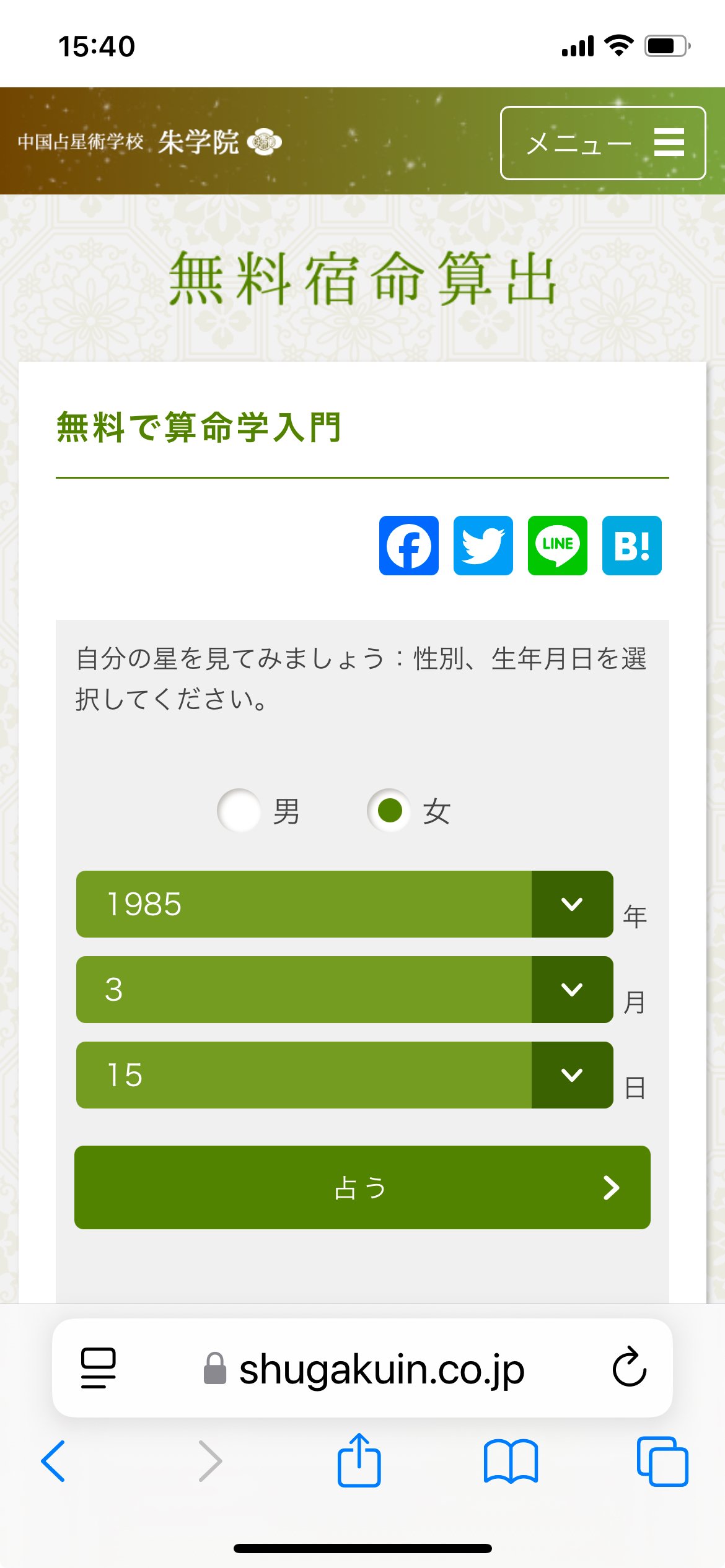Open the day dropdown showing 15
This screenshot has height=1568, width=725.
click(x=345, y=1075)
